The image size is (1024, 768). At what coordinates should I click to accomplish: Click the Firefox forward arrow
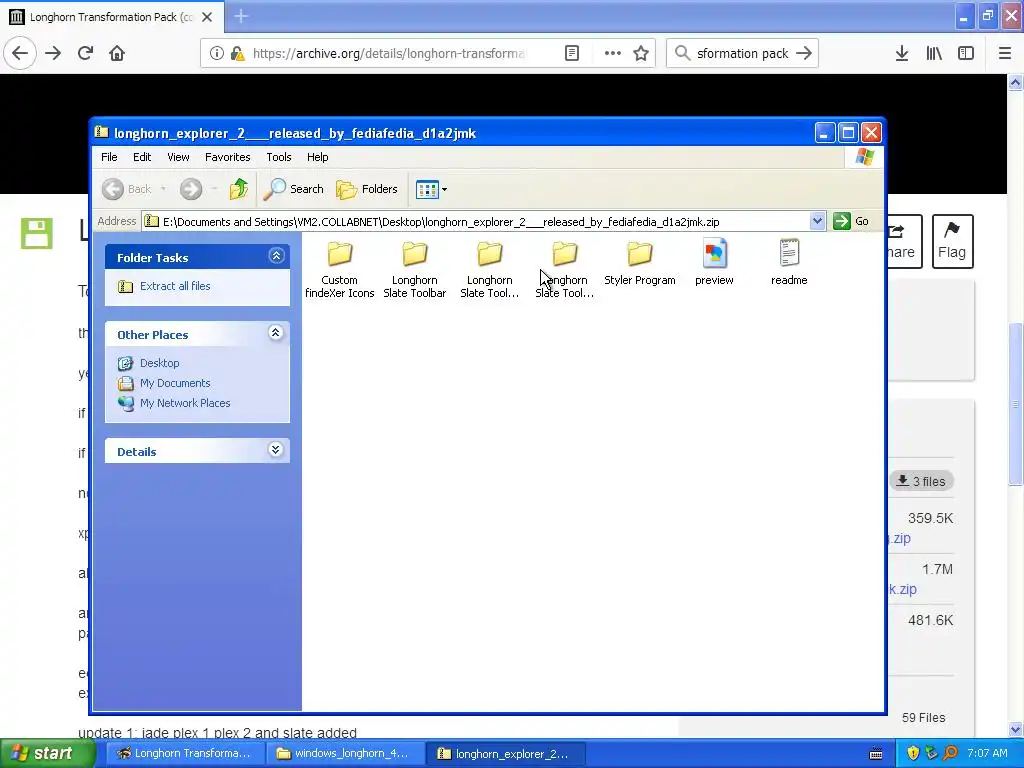[53, 53]
